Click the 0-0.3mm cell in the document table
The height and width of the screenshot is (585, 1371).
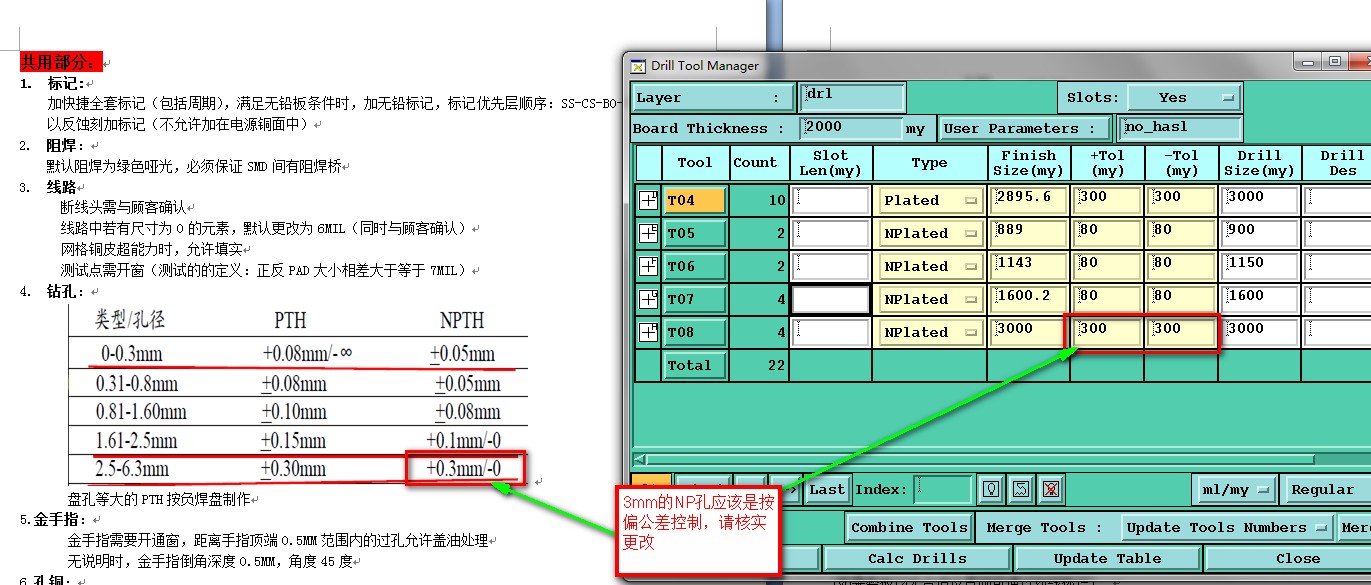click(131, 354)
